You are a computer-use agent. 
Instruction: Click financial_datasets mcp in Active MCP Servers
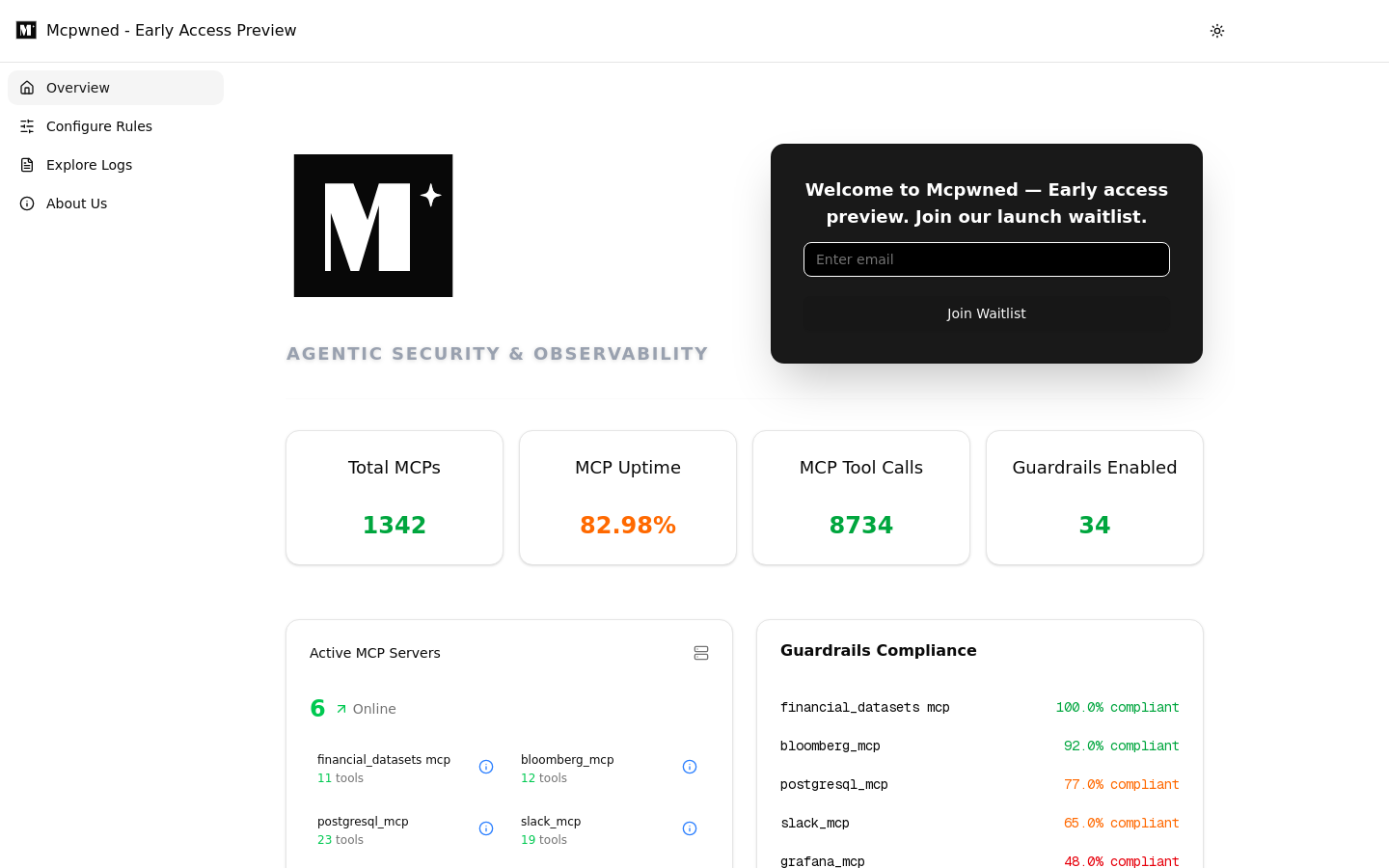384,760
